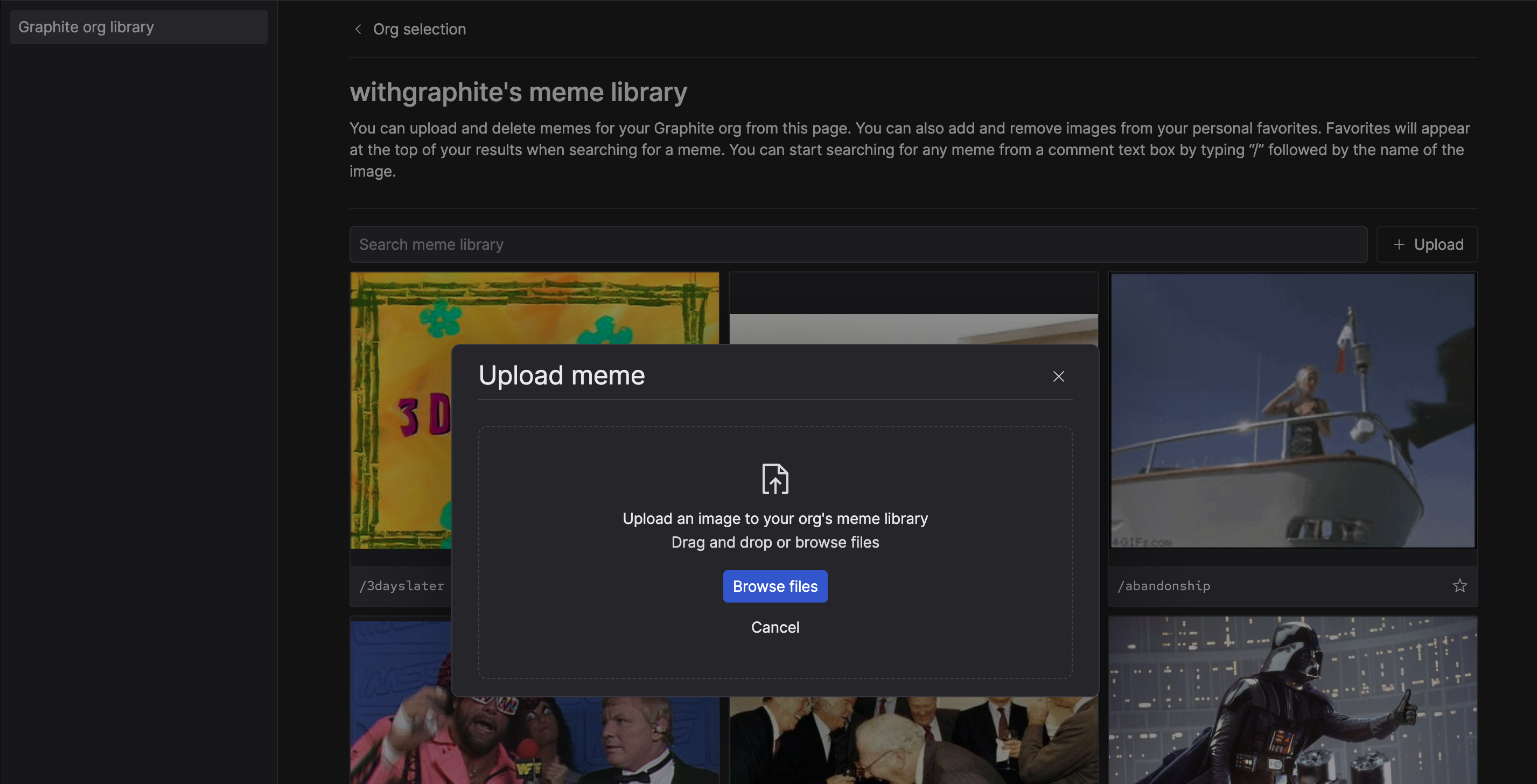Image resolution: width=1537 pixels, height=784 pixels.
Task: Click the /abandonship meme label
Action: point(1163,586)
